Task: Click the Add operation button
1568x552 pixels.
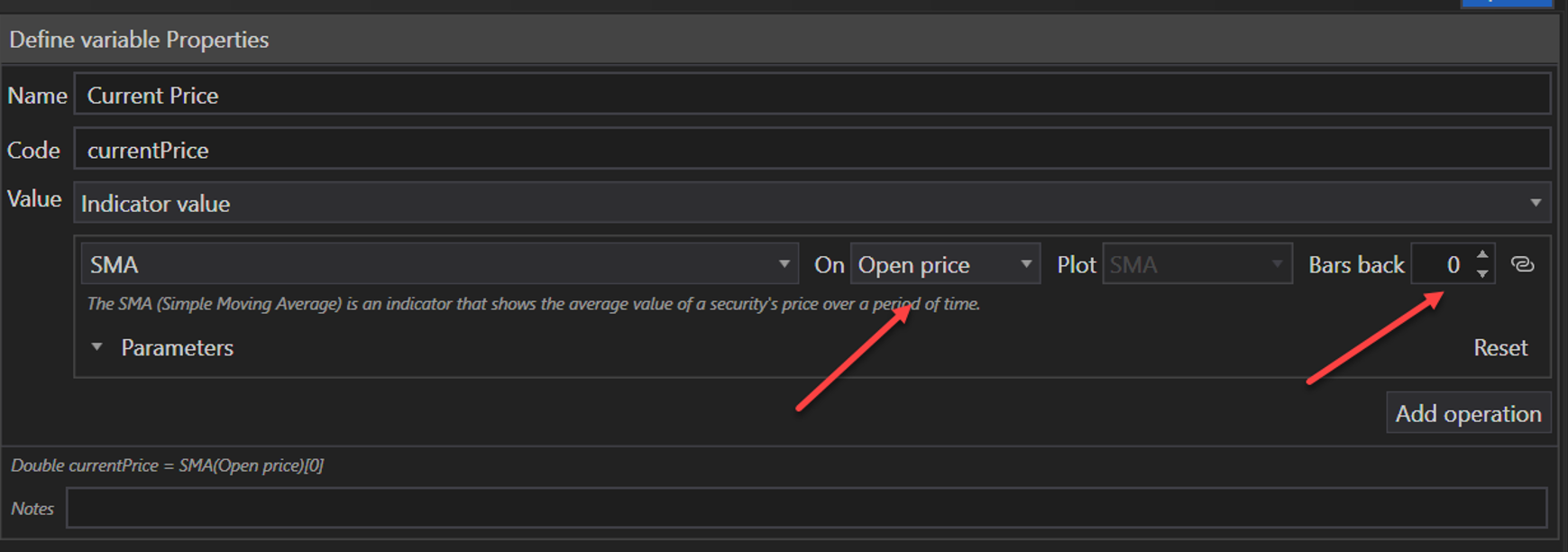Action: (x=1468, y=413)
